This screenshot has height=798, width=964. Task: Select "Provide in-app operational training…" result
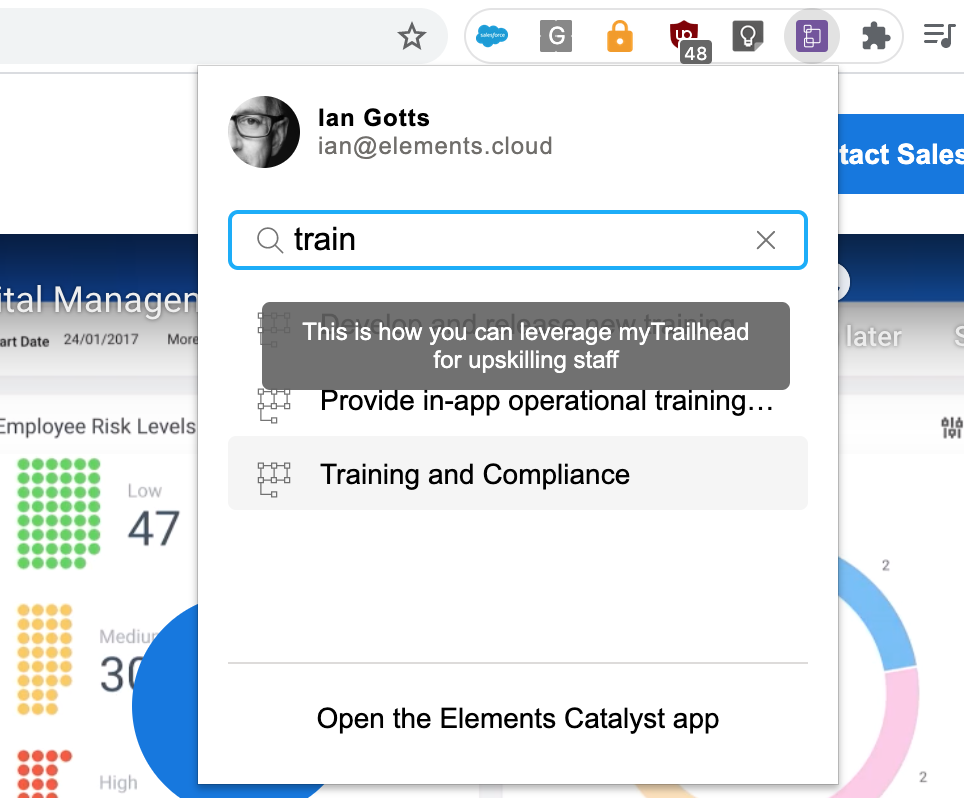click(x=545, y=401)
